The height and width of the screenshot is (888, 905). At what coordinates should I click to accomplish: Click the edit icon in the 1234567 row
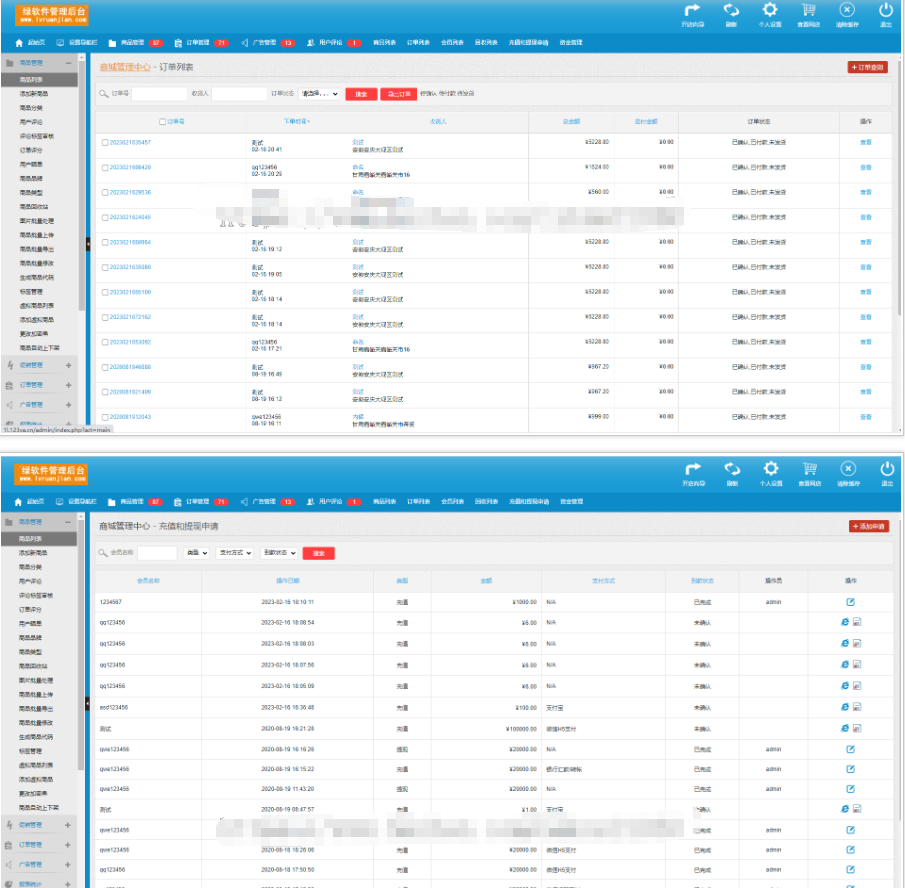pos(850,602)
